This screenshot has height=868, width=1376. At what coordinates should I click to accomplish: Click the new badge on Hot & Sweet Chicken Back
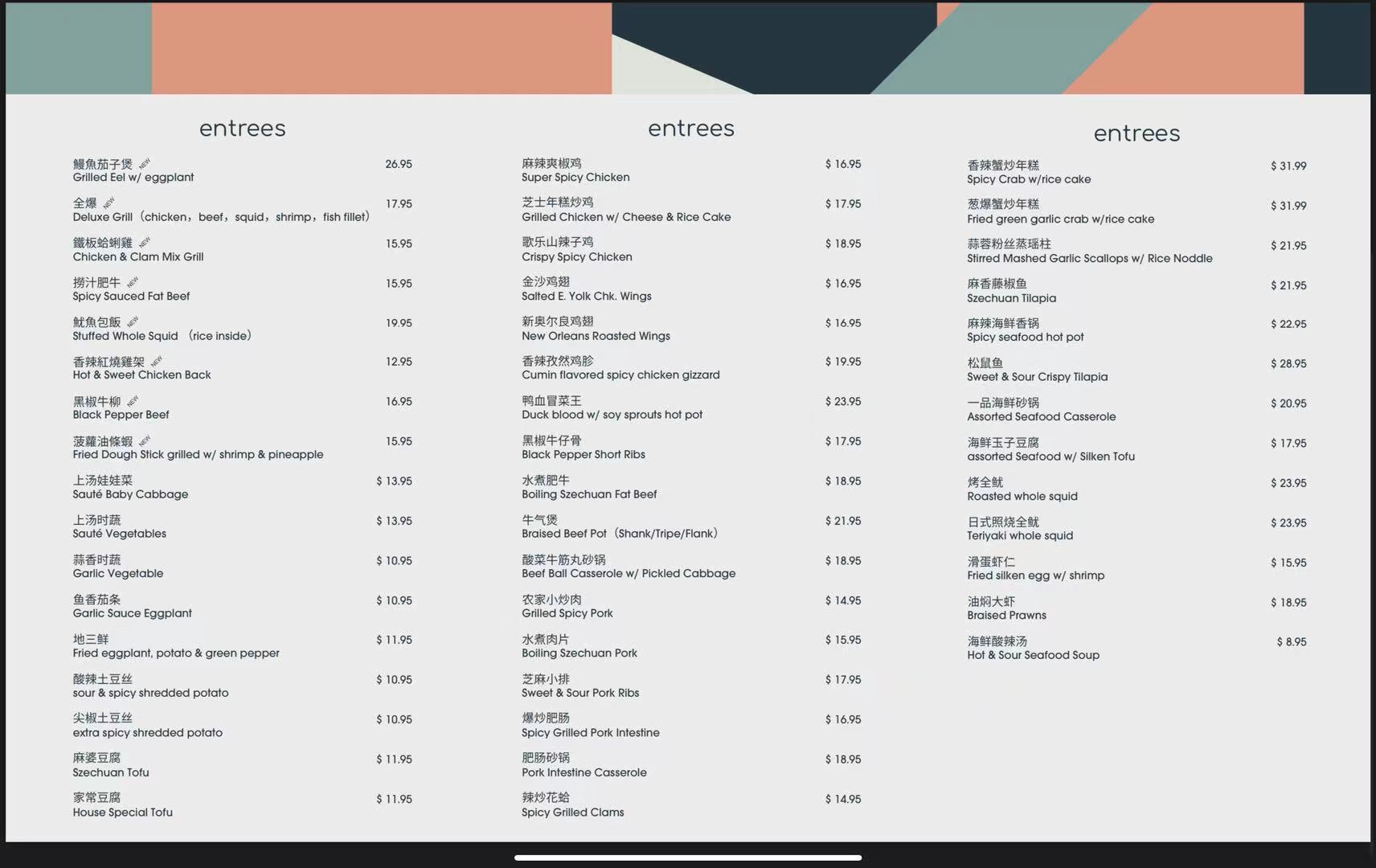coord(157,361)
